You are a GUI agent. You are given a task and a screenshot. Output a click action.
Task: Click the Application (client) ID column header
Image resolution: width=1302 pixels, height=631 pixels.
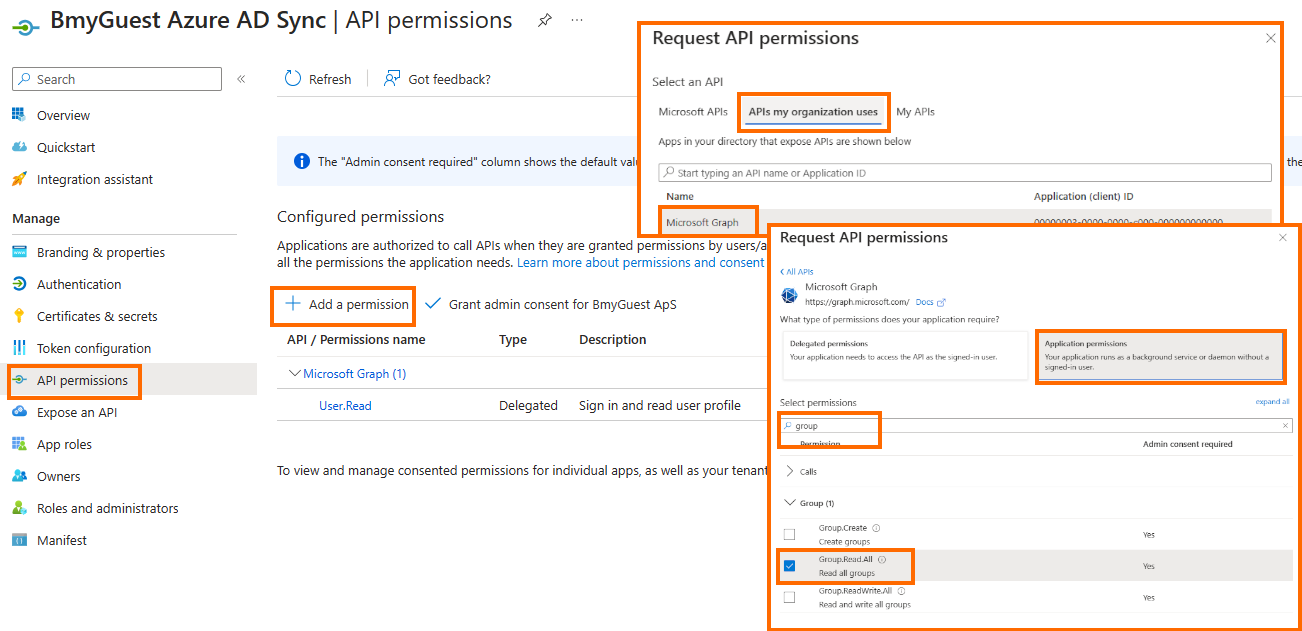1083,196
